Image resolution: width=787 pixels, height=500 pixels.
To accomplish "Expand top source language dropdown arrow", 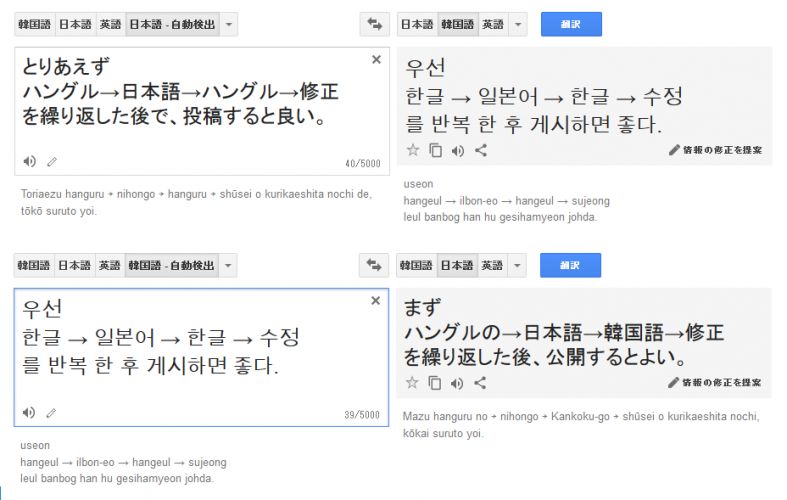I will (229, 24).
